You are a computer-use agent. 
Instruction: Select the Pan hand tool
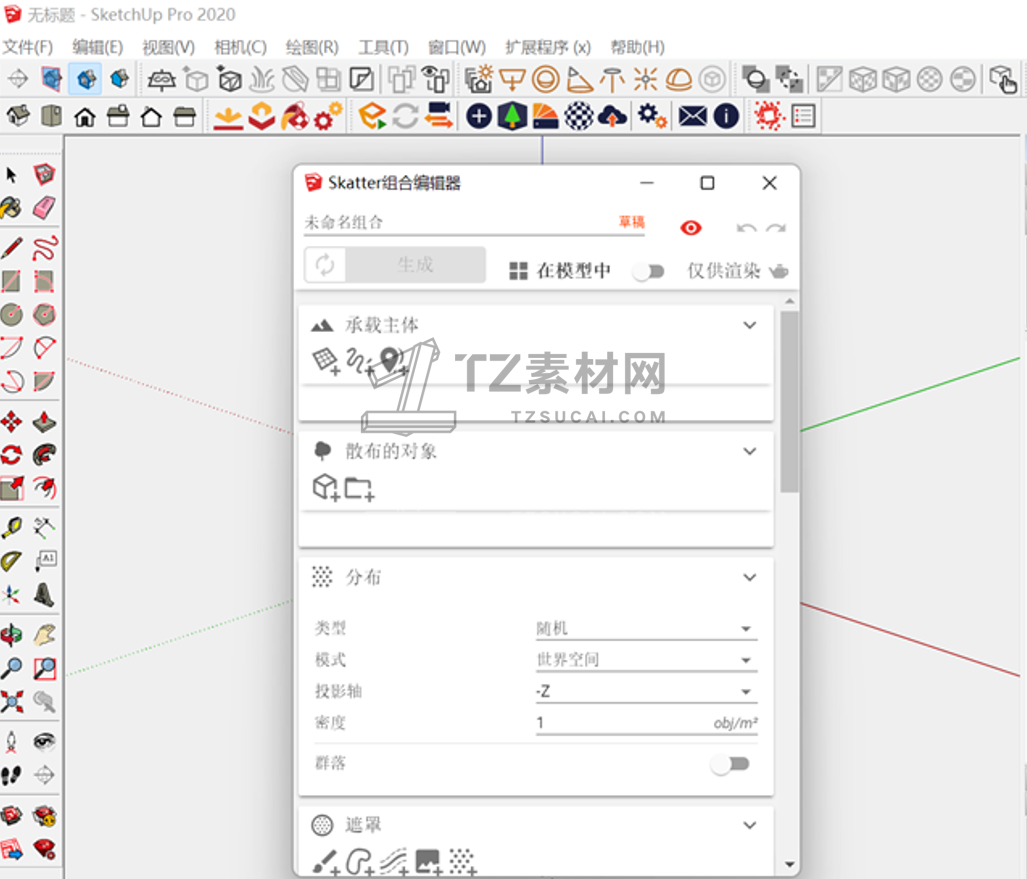[44, 635]
